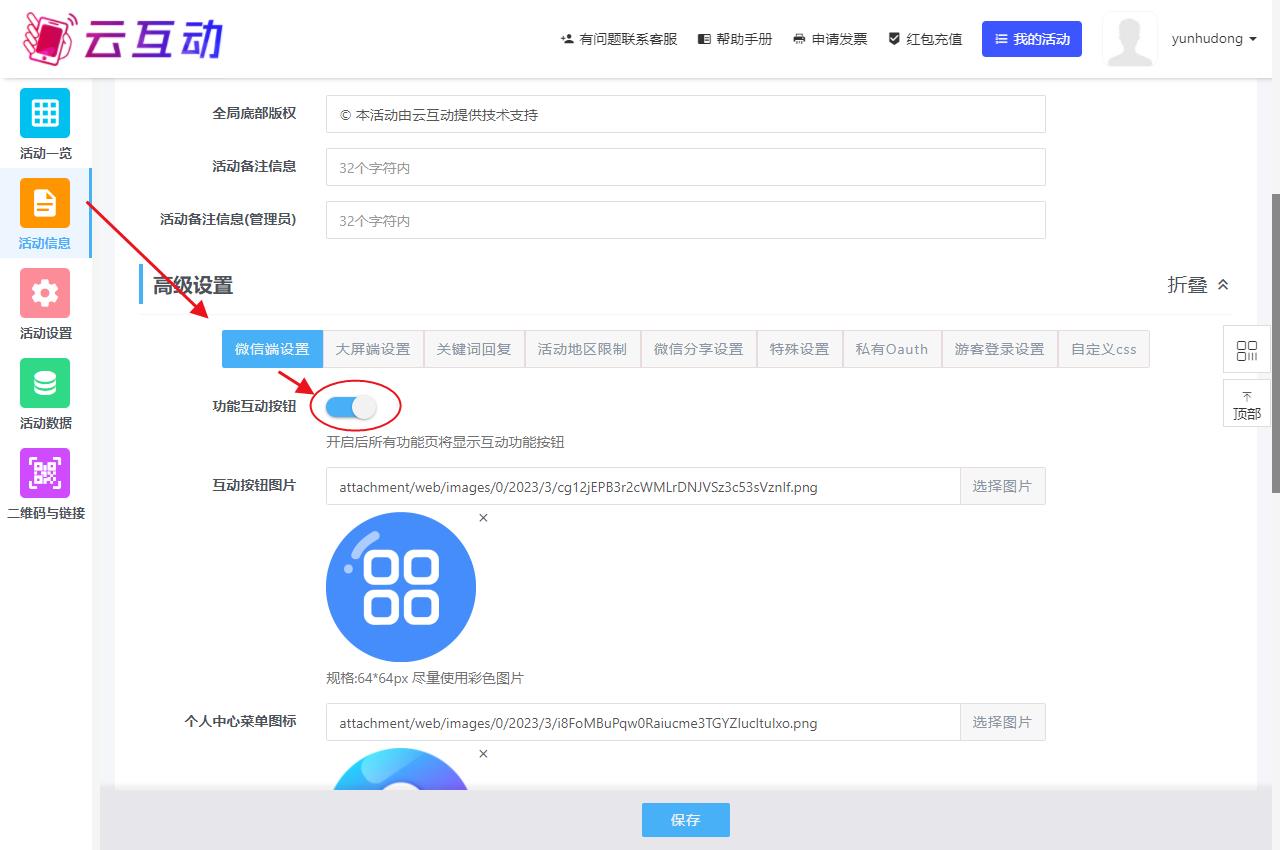Open the 自定义css tab
The height and width of the screenshot is (850, 1280).
(1103, 349)
